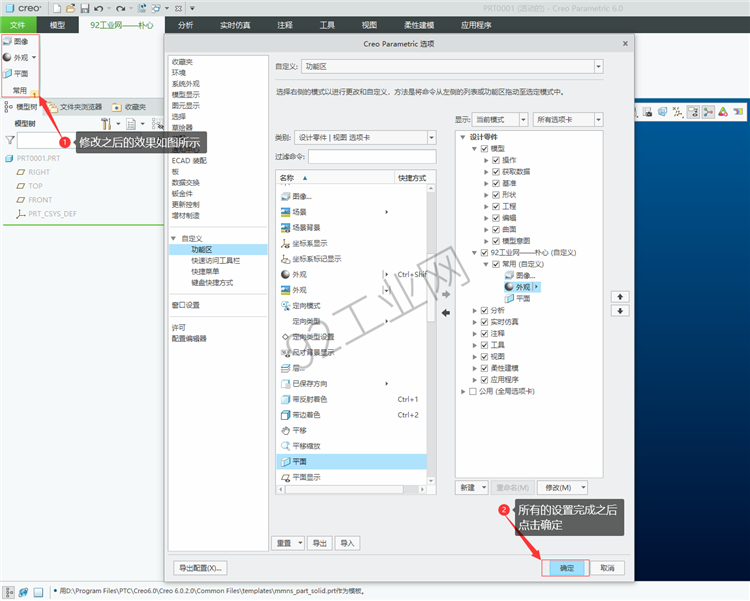Click the 重置 button
This screenshot has height=601, width=750.
click(x=288, y=543)
